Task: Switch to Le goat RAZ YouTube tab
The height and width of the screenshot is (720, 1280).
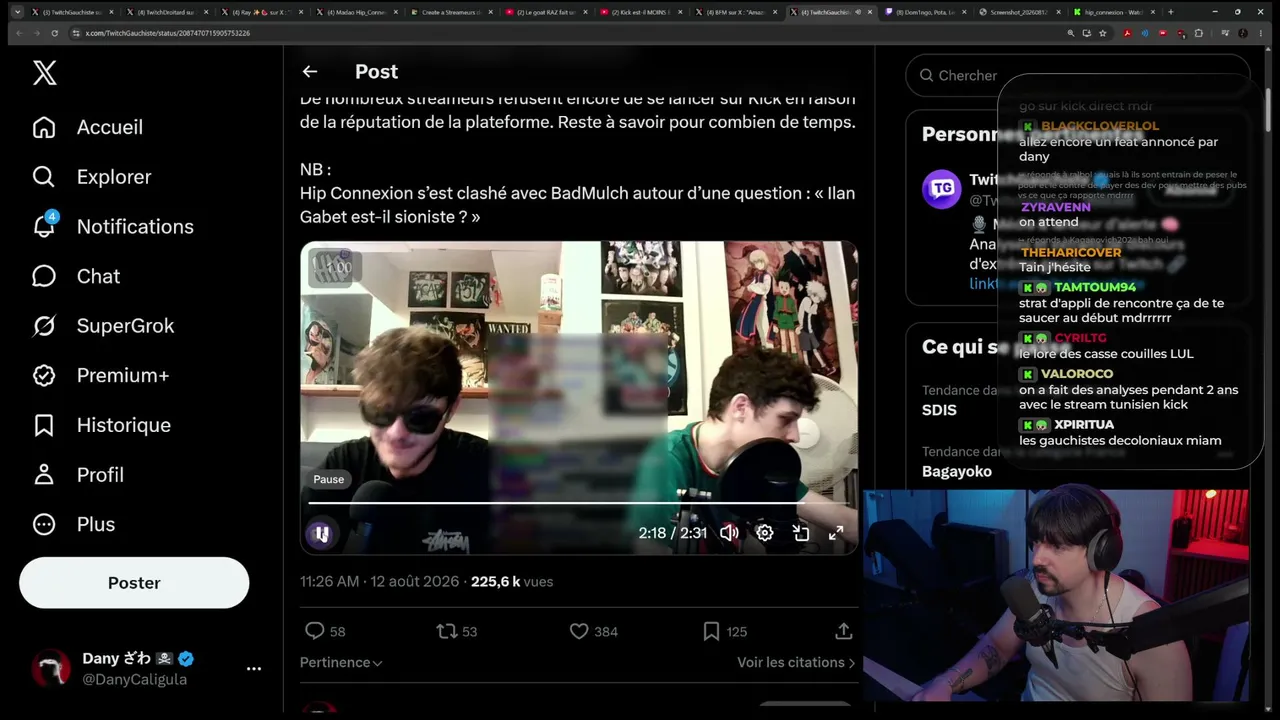Action: (545, 12)
